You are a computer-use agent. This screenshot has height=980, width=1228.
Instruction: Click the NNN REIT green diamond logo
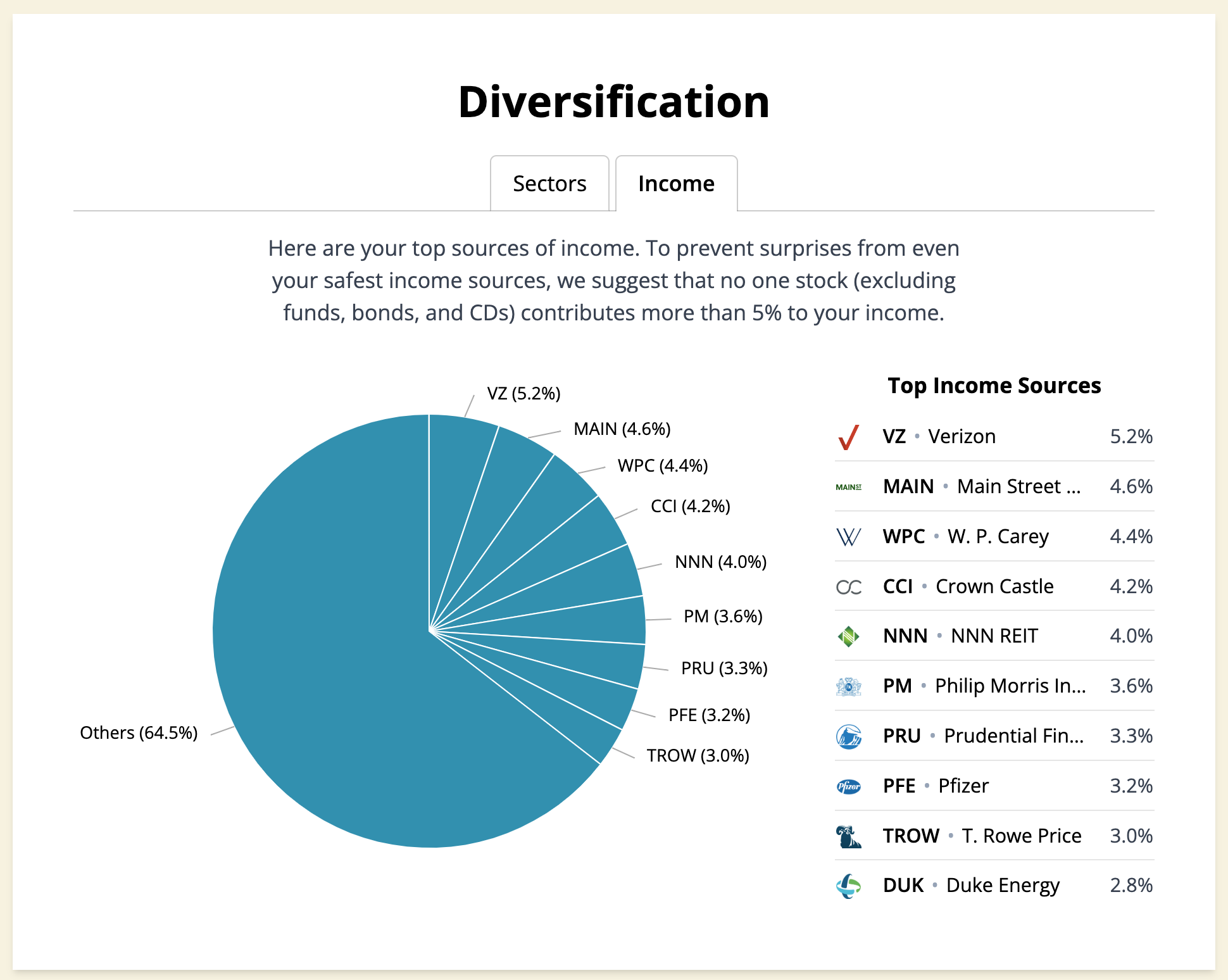pos(848,636)
